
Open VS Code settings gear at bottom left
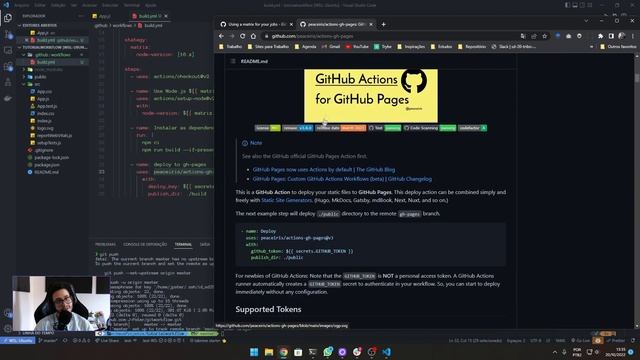pyautogui.click(x=8, y=328)
